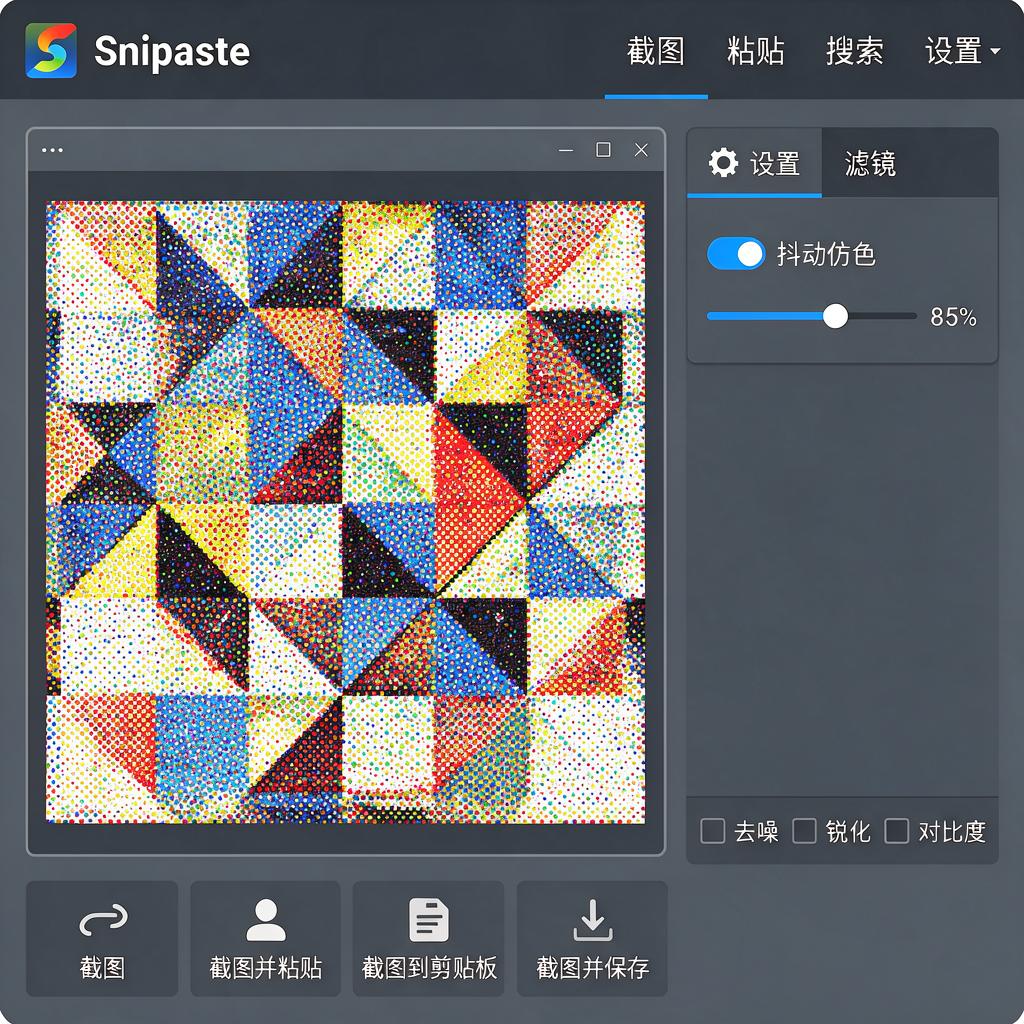Click the three-dot menu of preview window

52,150
